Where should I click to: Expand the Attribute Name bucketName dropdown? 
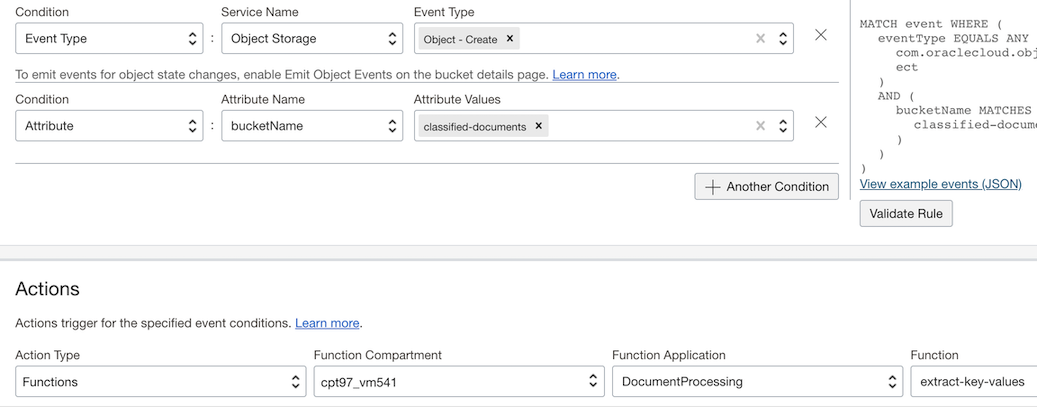pos(312,126)
